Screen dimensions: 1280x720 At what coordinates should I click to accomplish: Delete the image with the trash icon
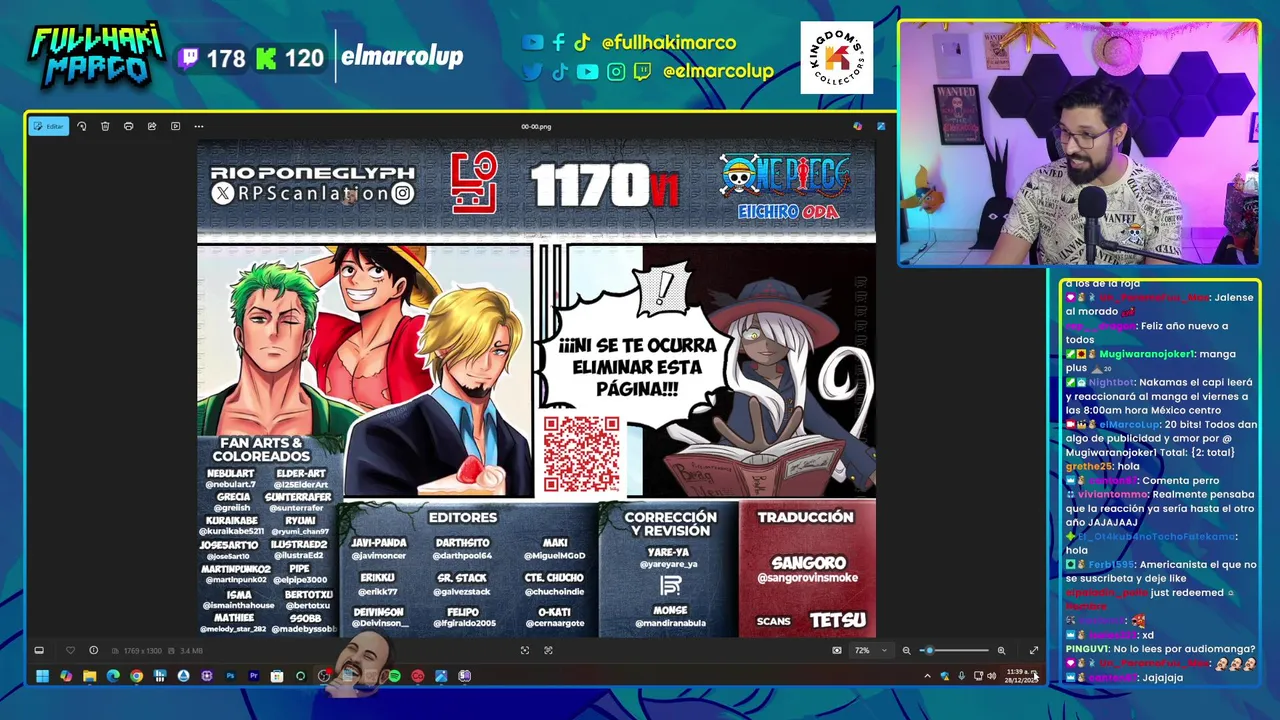click(105, 126)
